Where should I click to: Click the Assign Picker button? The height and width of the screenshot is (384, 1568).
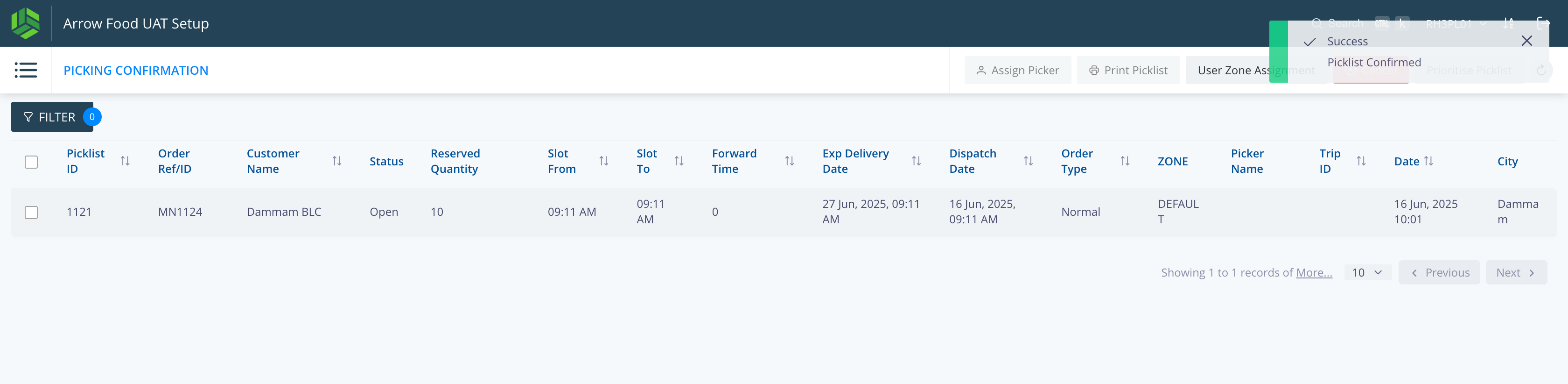(x=1017, y=70)
